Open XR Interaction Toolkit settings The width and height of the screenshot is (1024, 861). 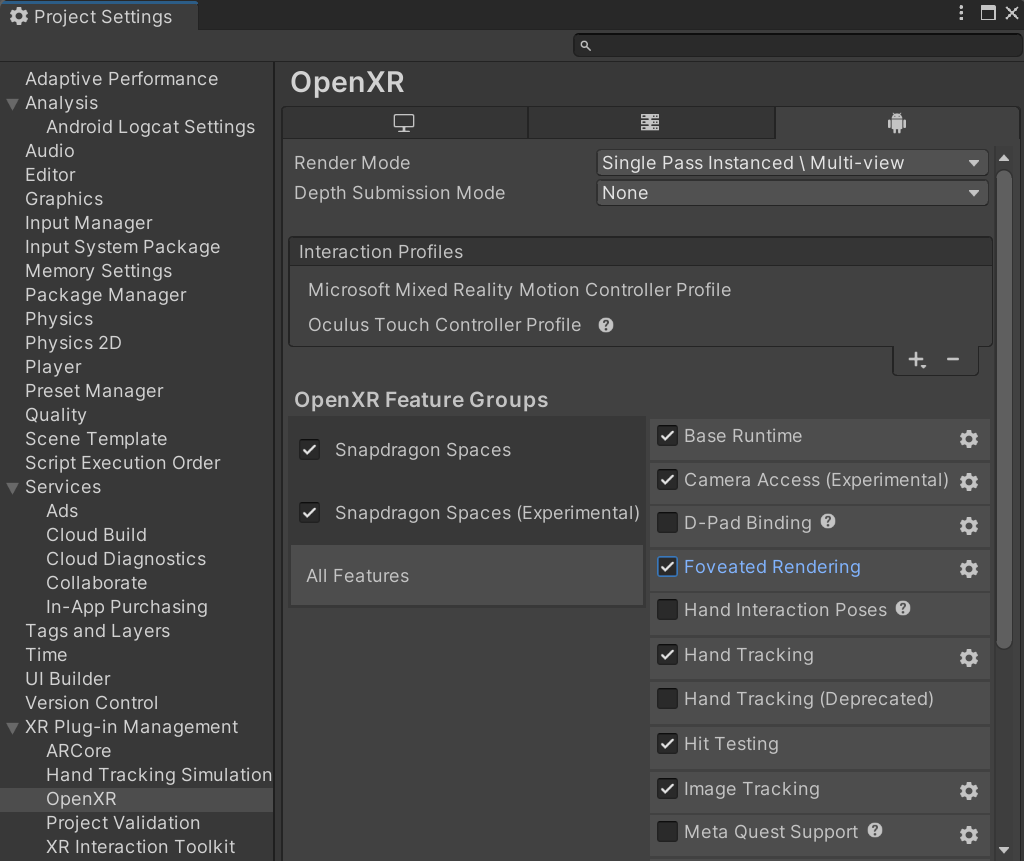140,847
